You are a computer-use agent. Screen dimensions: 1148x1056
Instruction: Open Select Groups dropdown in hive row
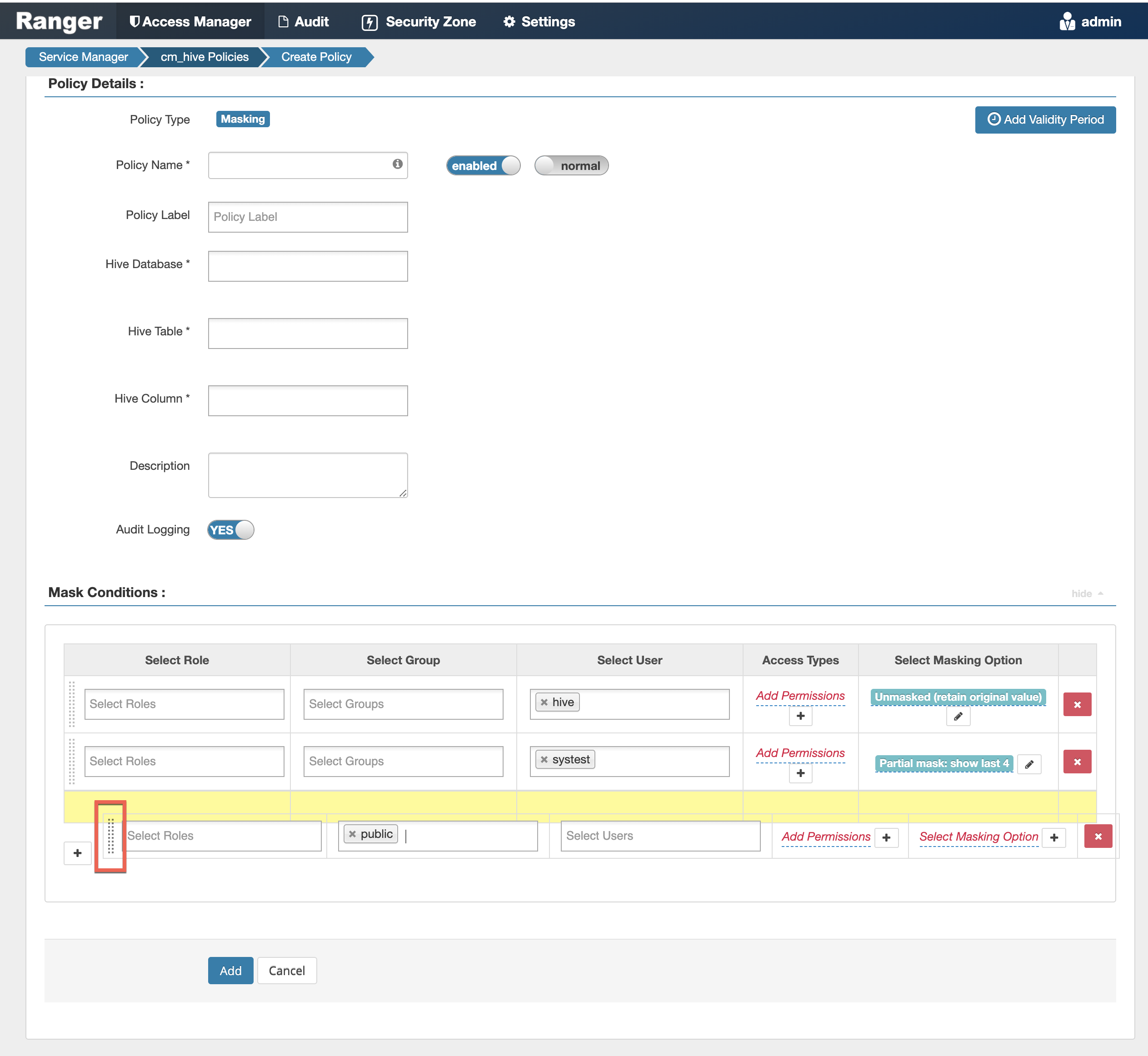[x=403, y=704]
